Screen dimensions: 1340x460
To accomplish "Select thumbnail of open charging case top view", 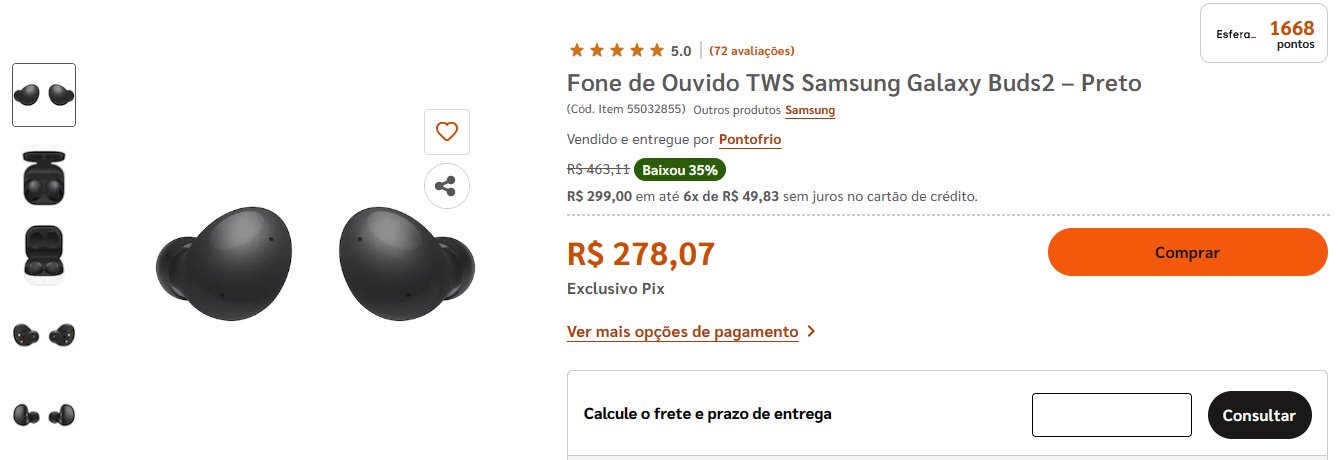I will (44, 176).
